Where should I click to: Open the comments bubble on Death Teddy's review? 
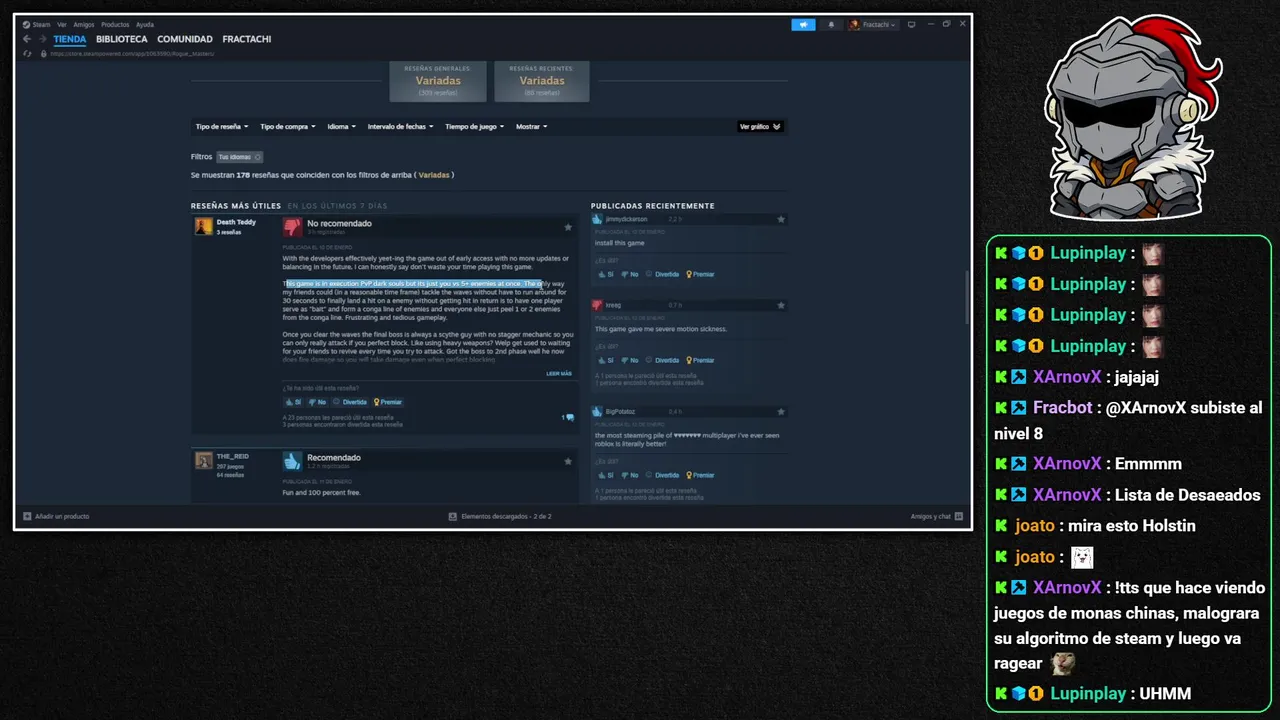(x=568, y=417)
